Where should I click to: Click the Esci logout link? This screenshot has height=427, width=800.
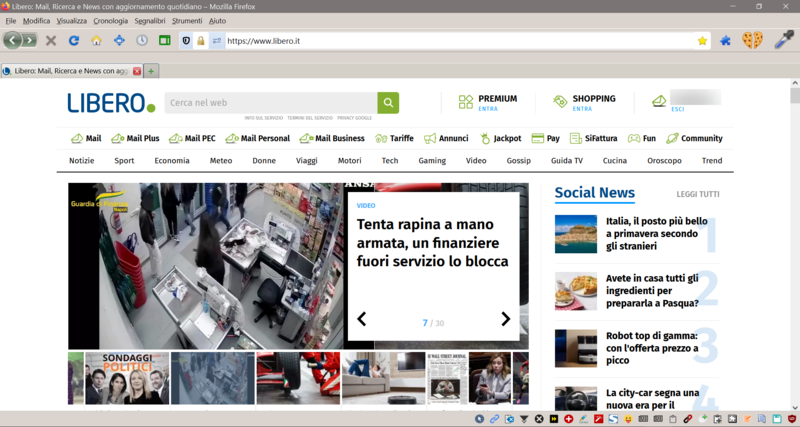tap(678, 109)
